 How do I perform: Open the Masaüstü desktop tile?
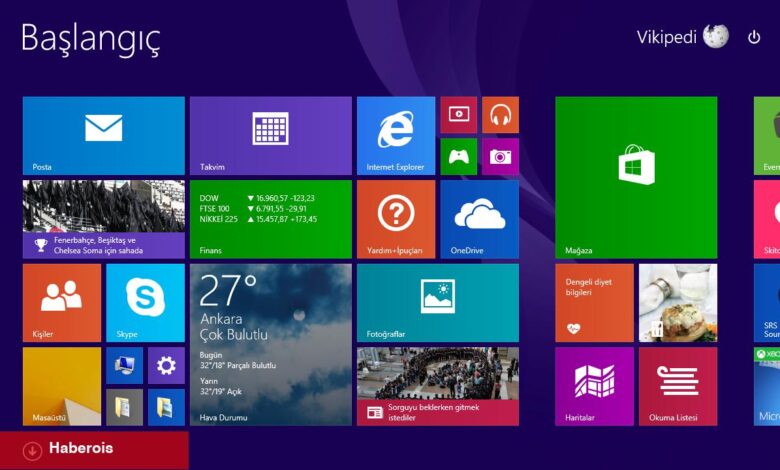tap(62, 386)
